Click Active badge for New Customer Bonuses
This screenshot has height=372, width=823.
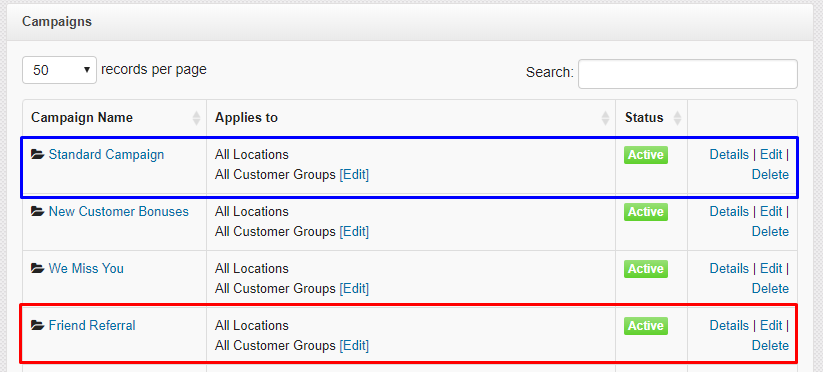[x=646, y=212]
